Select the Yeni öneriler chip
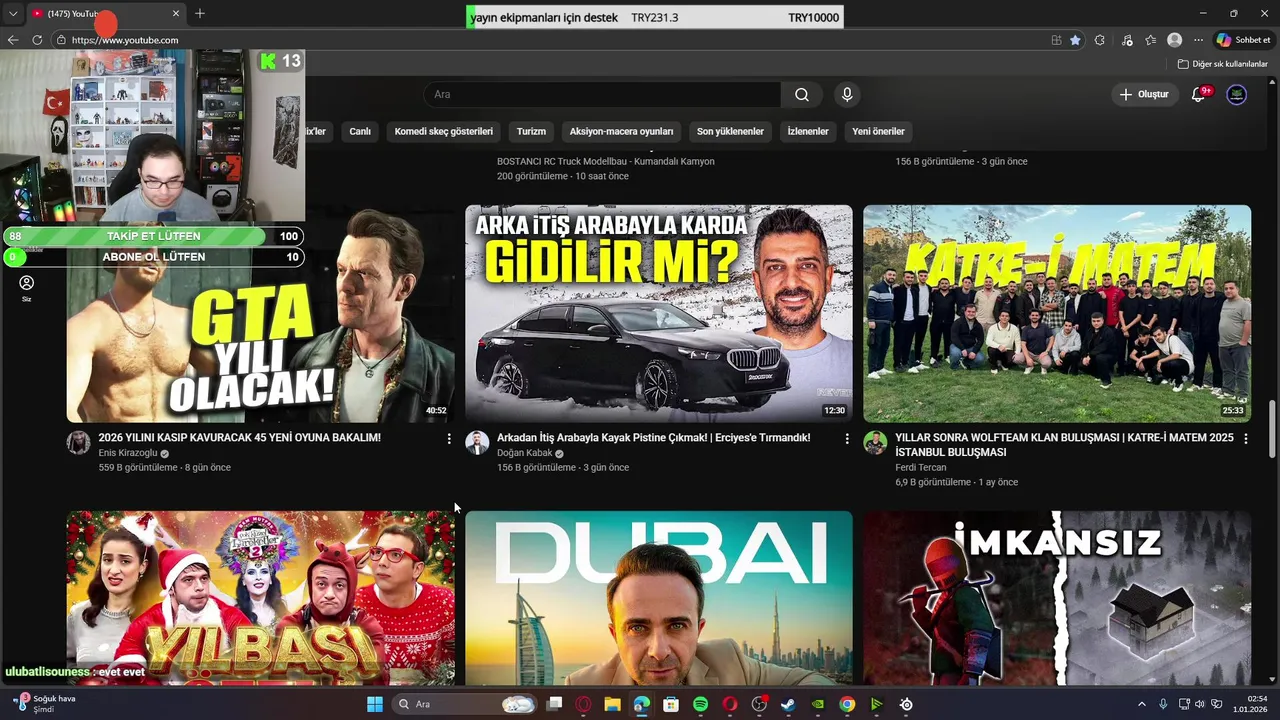1280x720 pixels. pos(878,131)
